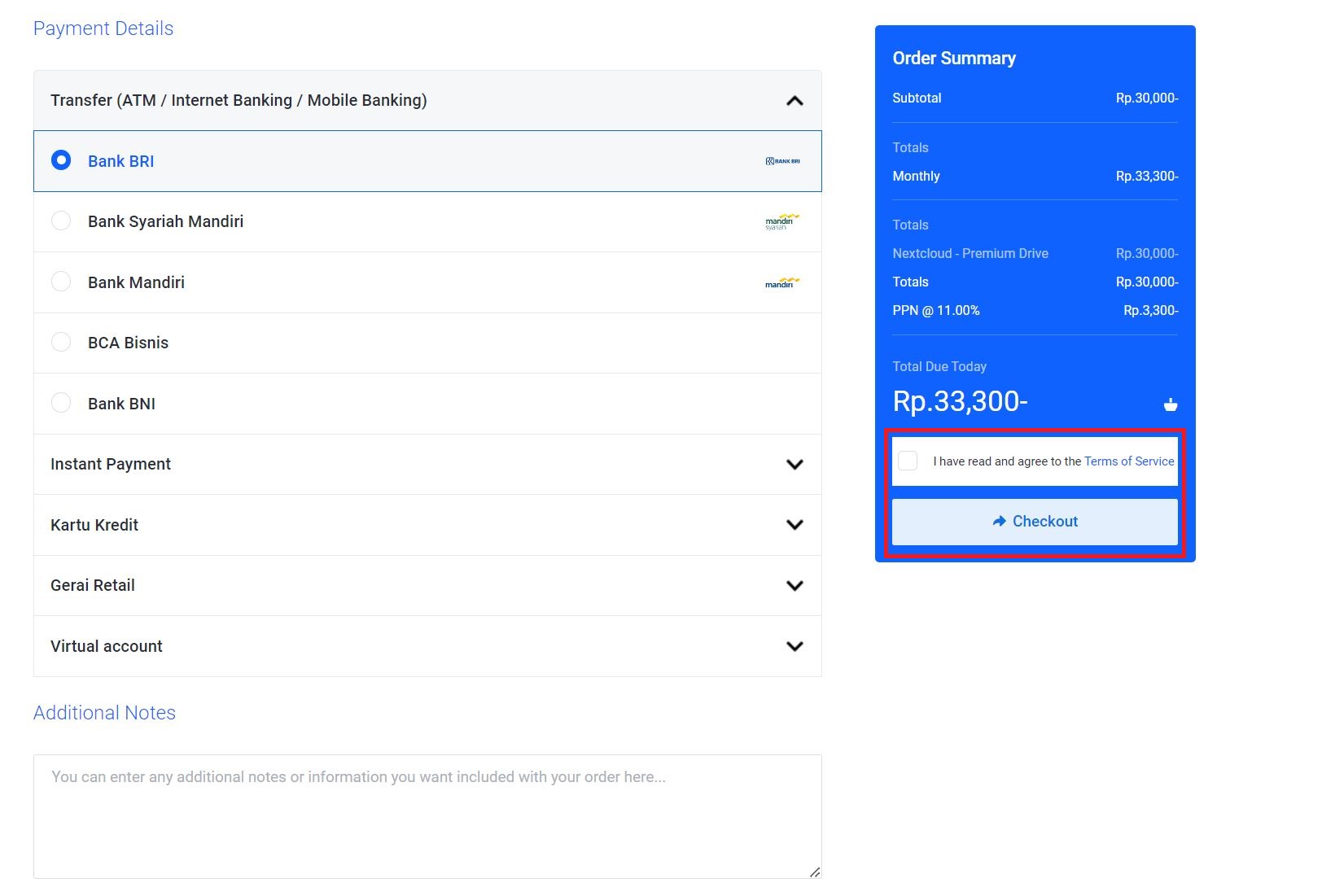Expand the Instant Payment section

click(795, 465)
